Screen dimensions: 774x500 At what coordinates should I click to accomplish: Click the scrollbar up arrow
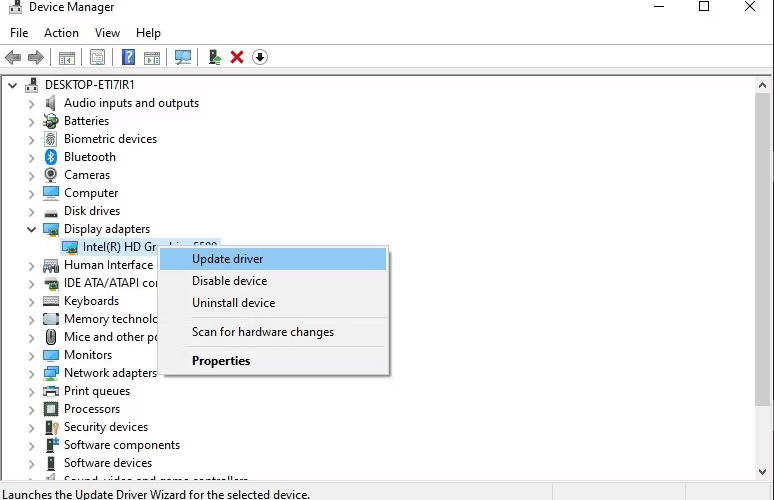click(x=762, y=85)
